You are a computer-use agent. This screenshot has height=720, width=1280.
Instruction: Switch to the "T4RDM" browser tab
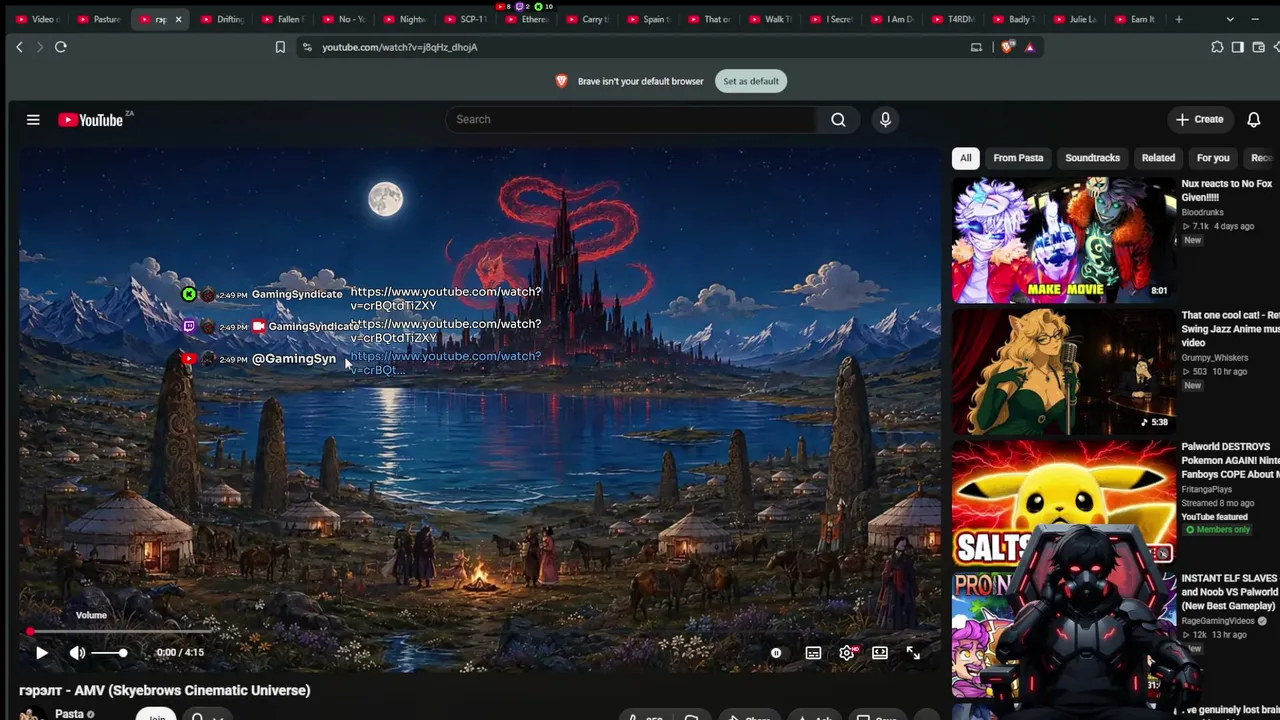point(954,19)
